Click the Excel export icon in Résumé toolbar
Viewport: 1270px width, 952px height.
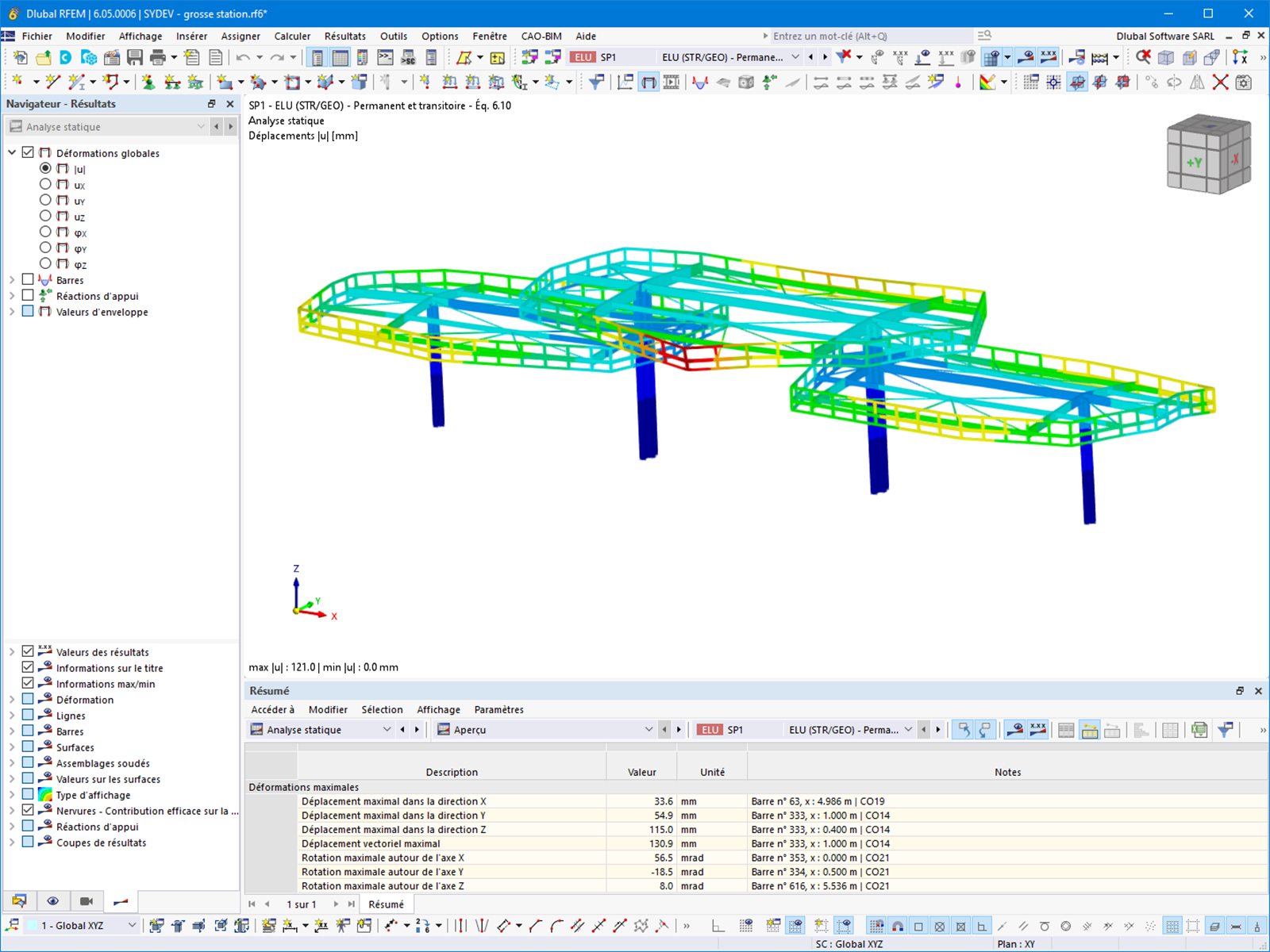[1199, 730]
